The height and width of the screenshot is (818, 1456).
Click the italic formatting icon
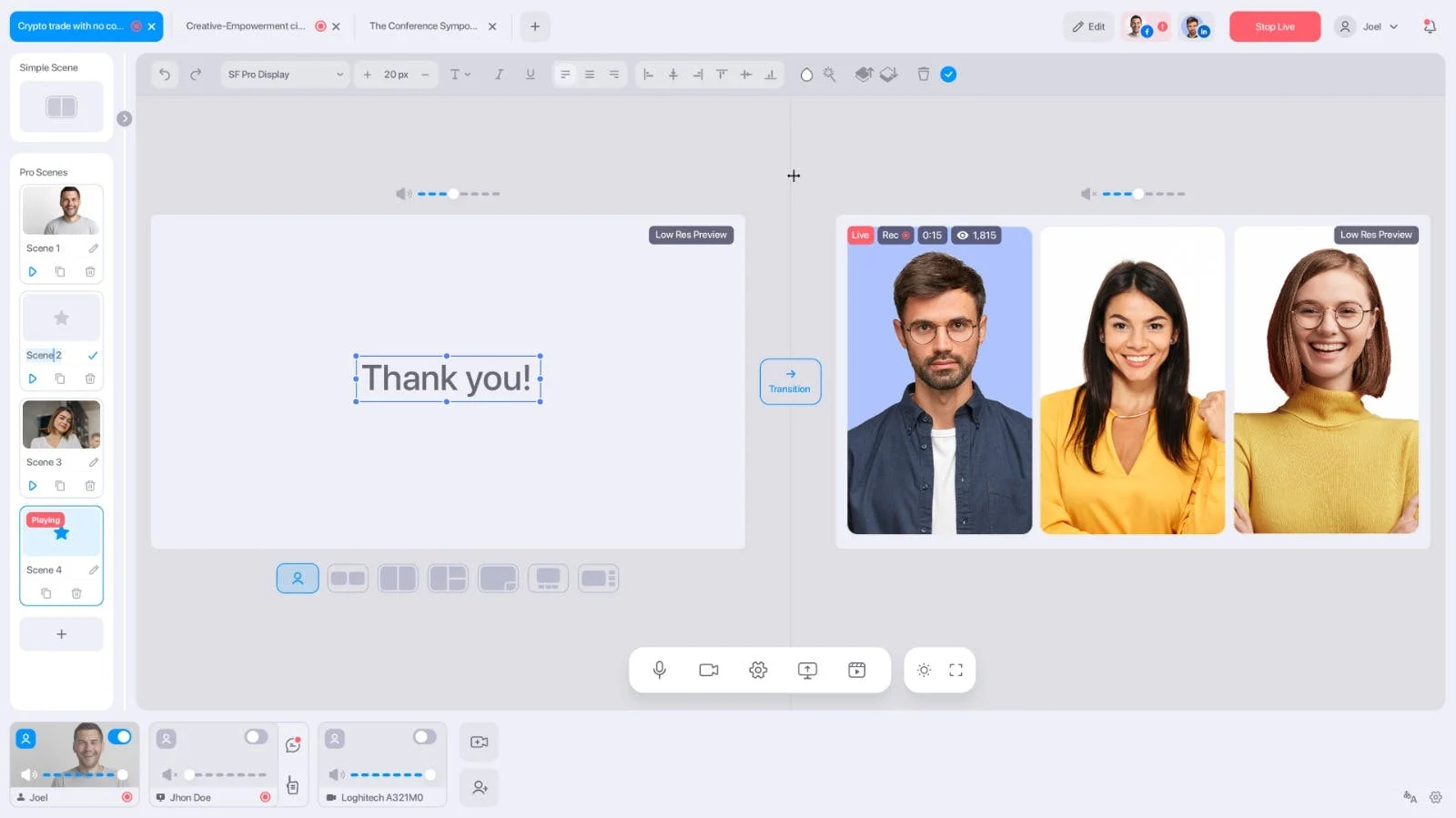click(499, 75)
